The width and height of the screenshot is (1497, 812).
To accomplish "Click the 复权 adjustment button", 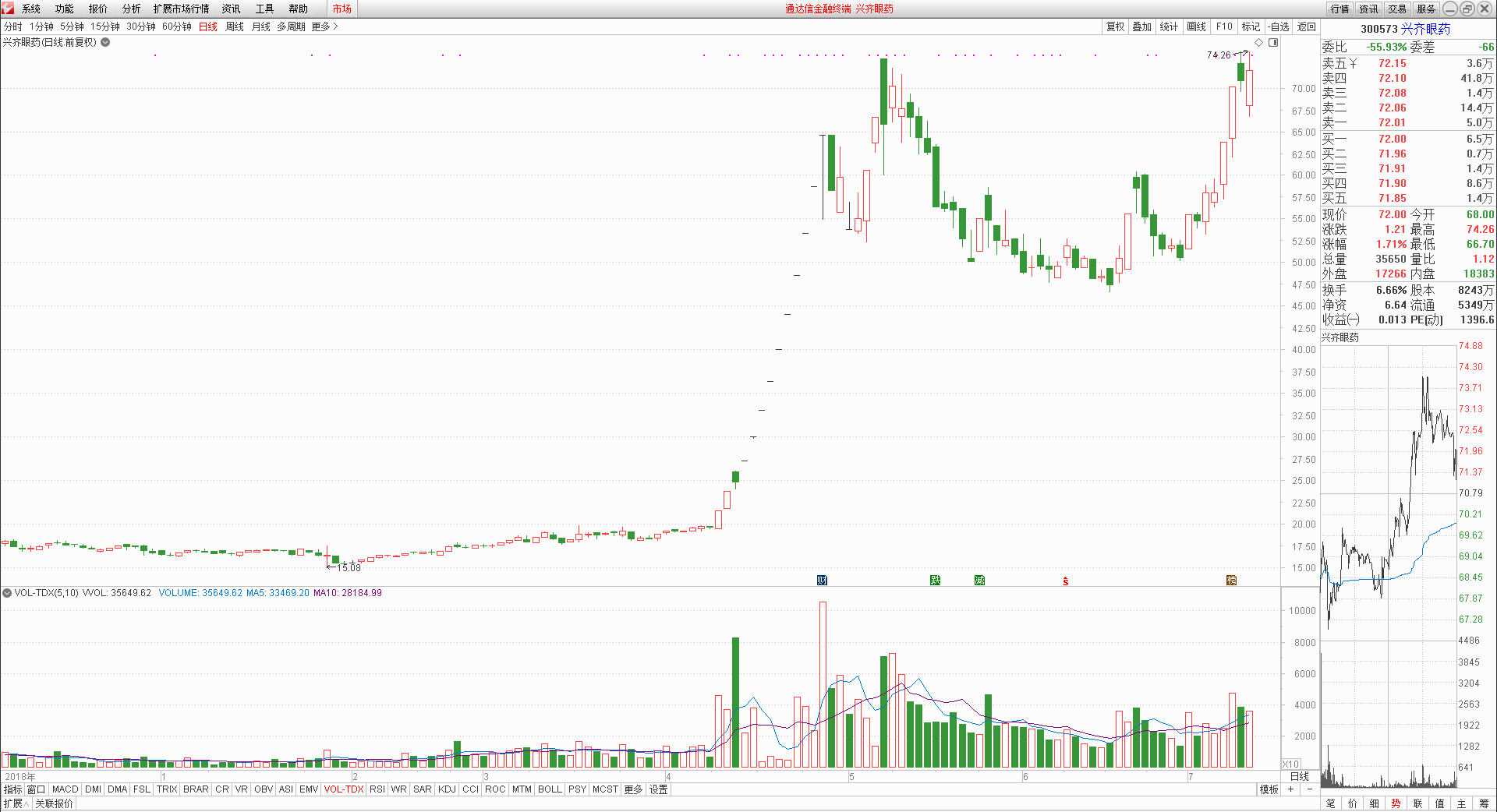I will tap(1116, 26).
